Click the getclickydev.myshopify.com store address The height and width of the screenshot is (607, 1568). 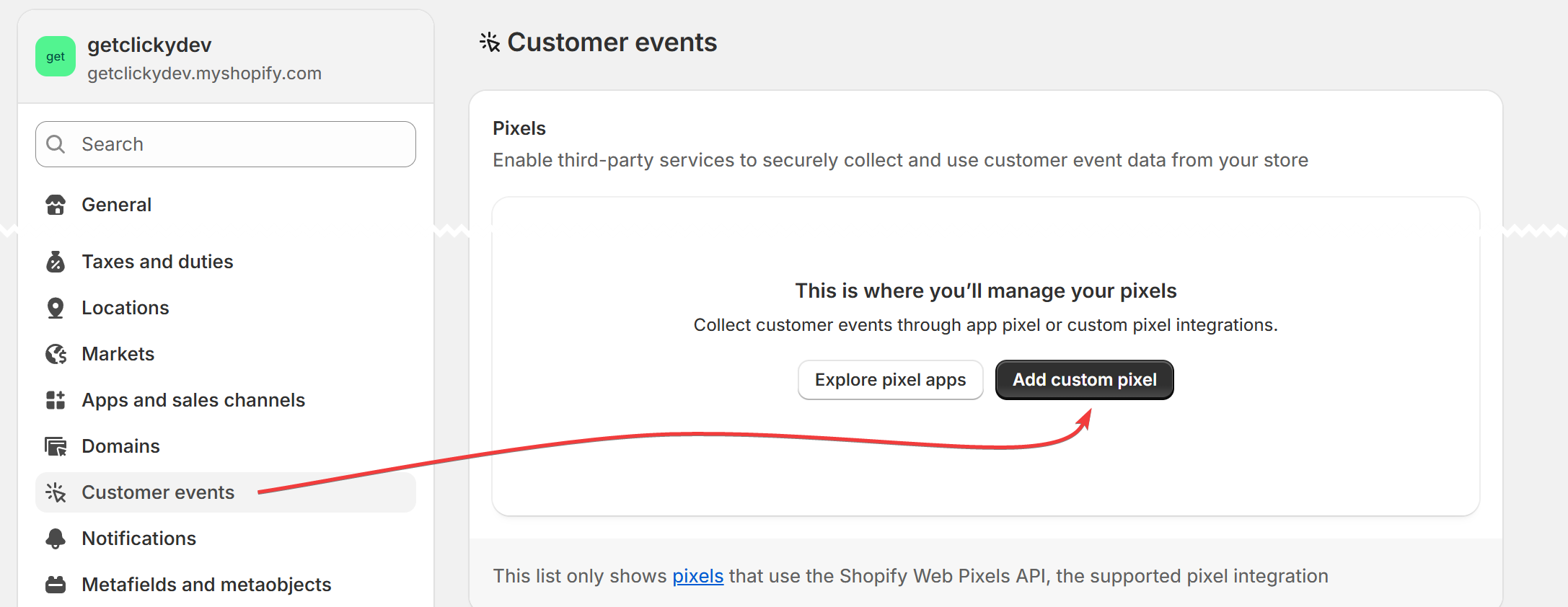(204, 74)
